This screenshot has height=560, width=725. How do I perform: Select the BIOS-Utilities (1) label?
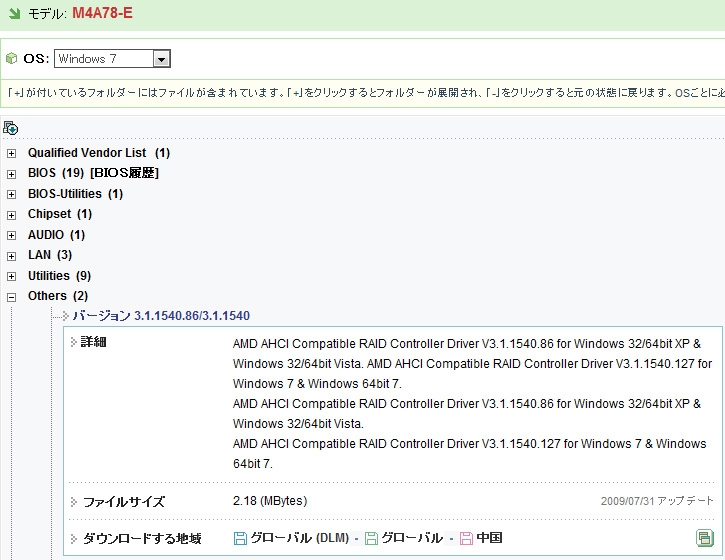click(x=75, y=194)
